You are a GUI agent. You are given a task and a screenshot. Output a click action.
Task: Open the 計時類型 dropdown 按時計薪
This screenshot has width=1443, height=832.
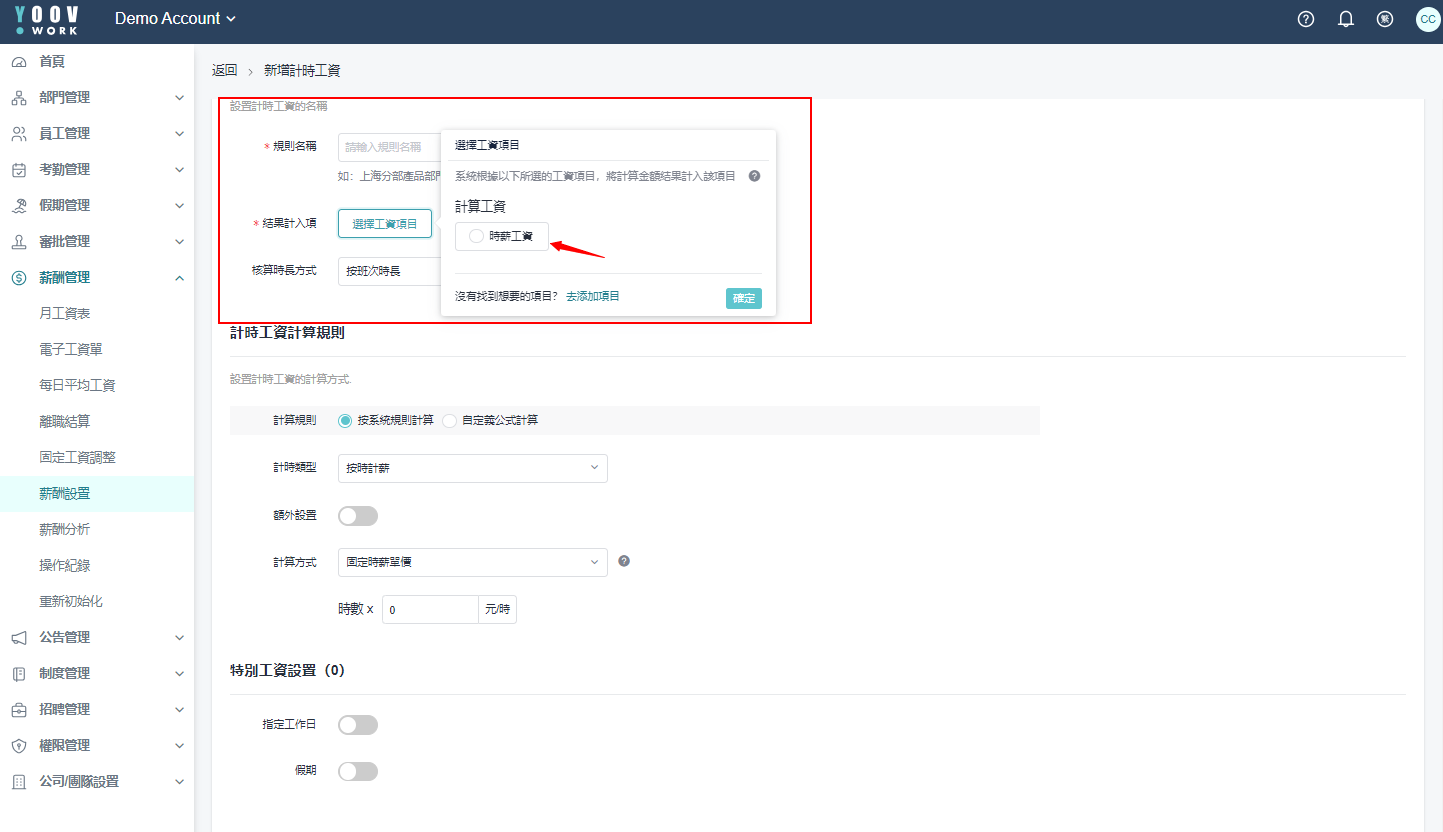point(472,468)
